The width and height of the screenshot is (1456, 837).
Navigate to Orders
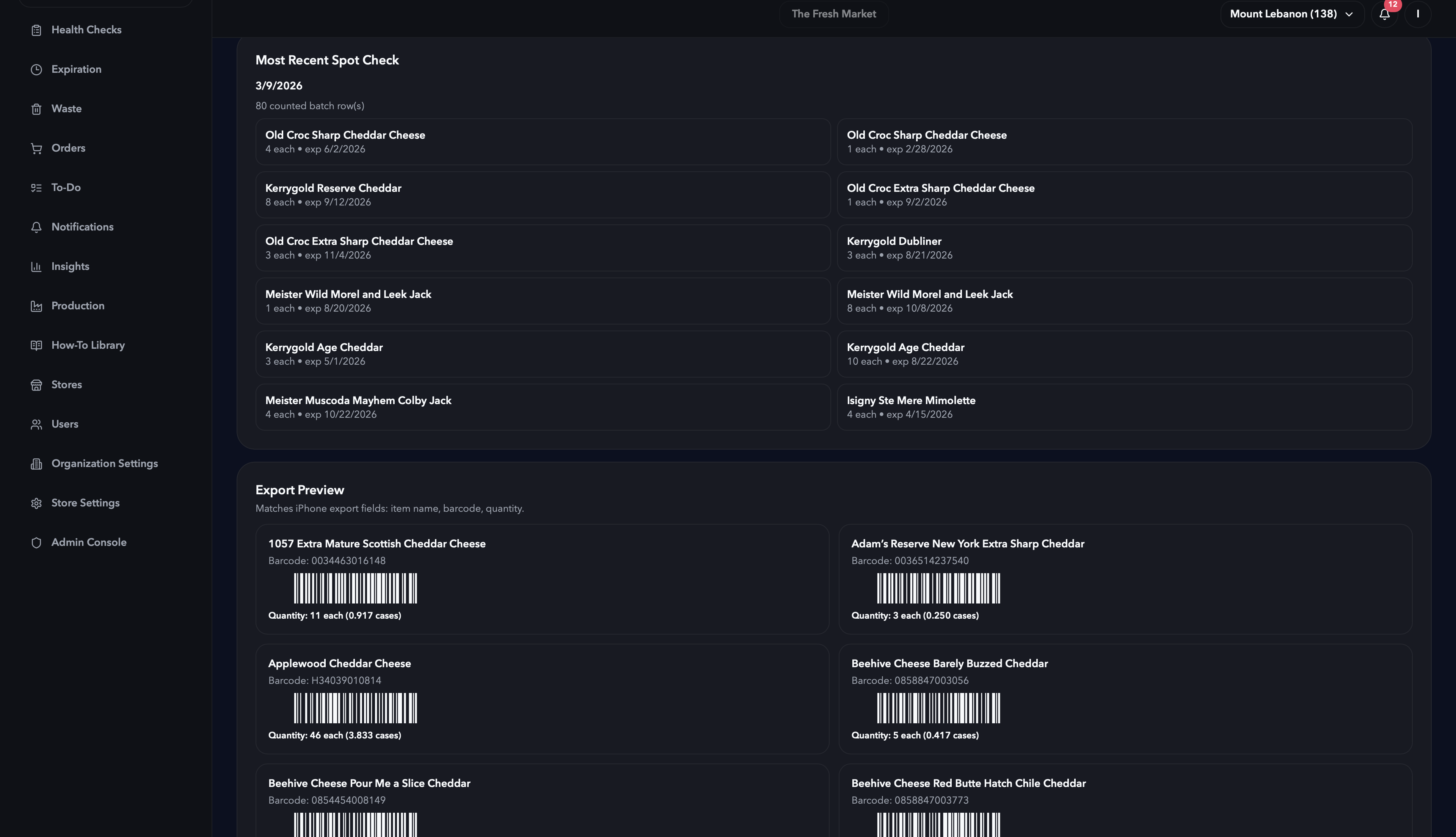pyautogui.click(x=68, y=148)
